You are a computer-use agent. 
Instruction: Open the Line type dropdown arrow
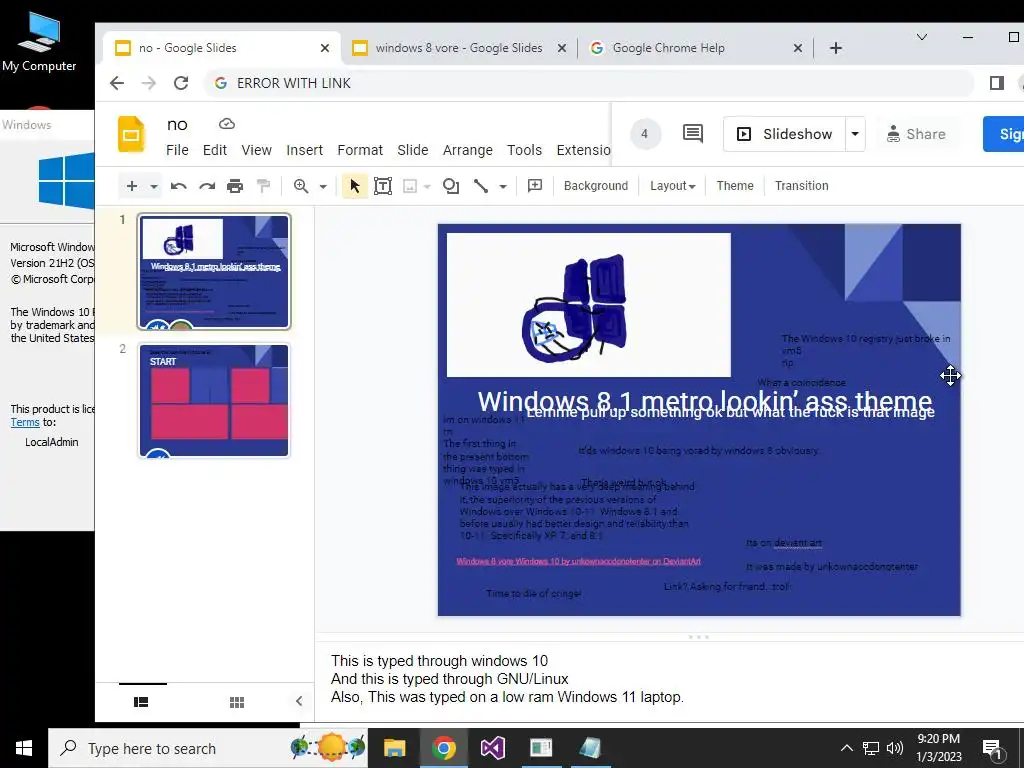tap(503, 186)
